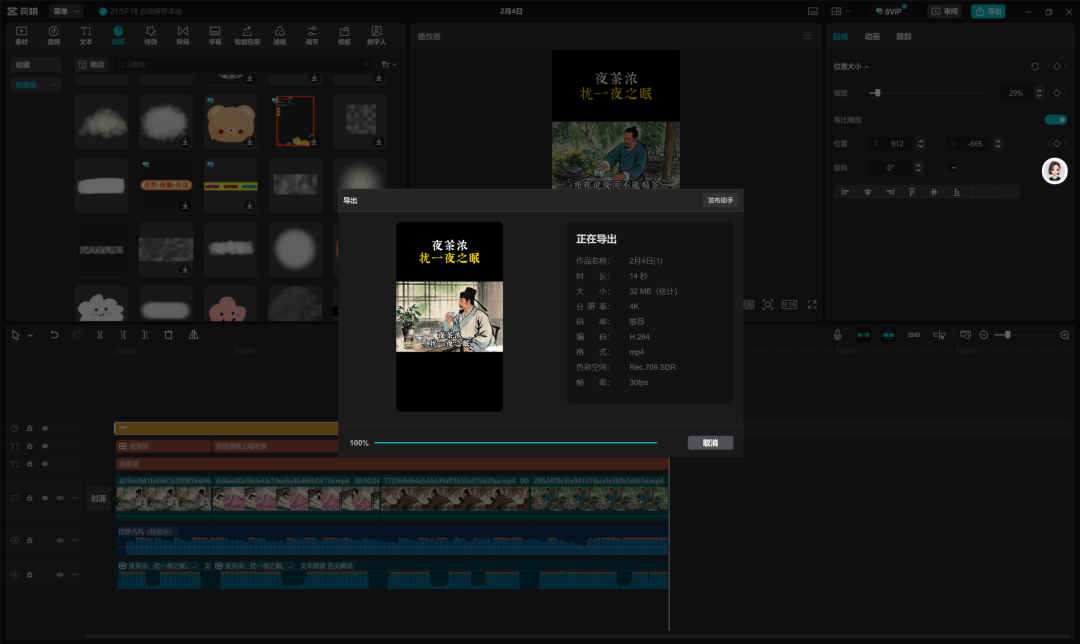Hide the main video track with eye icon
Image resolution: width=1080 pixels, height=644 pixels.
point(45,497)
